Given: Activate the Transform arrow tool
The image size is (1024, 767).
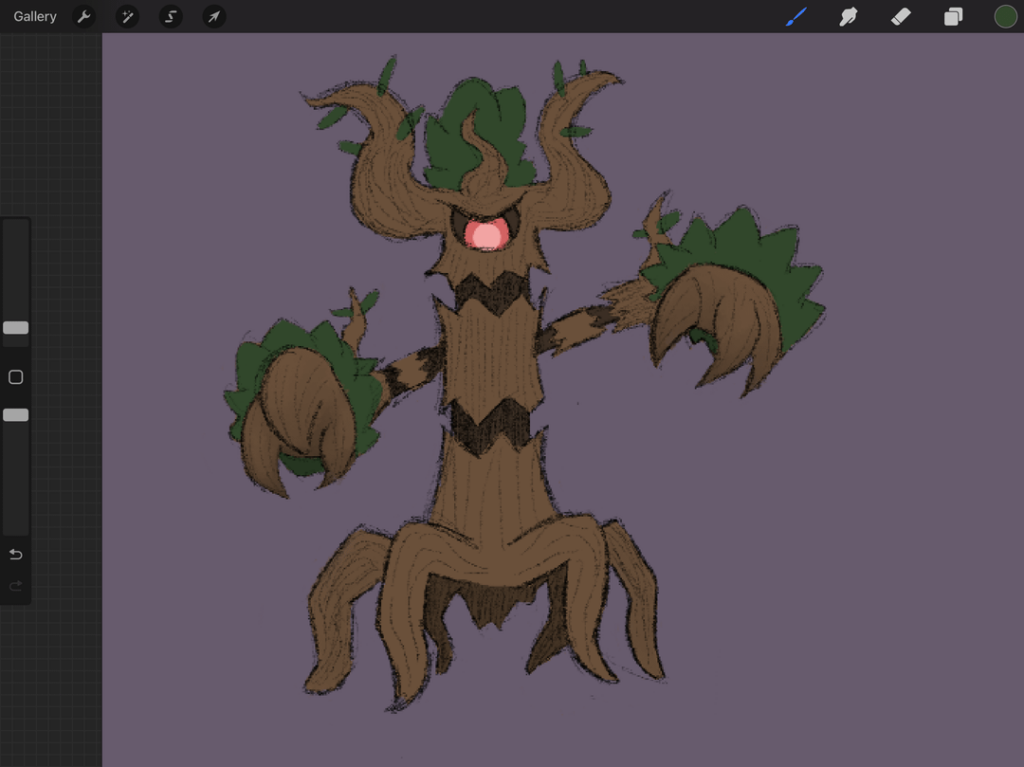Looking at the screenshot, I should tap(214, 16).
